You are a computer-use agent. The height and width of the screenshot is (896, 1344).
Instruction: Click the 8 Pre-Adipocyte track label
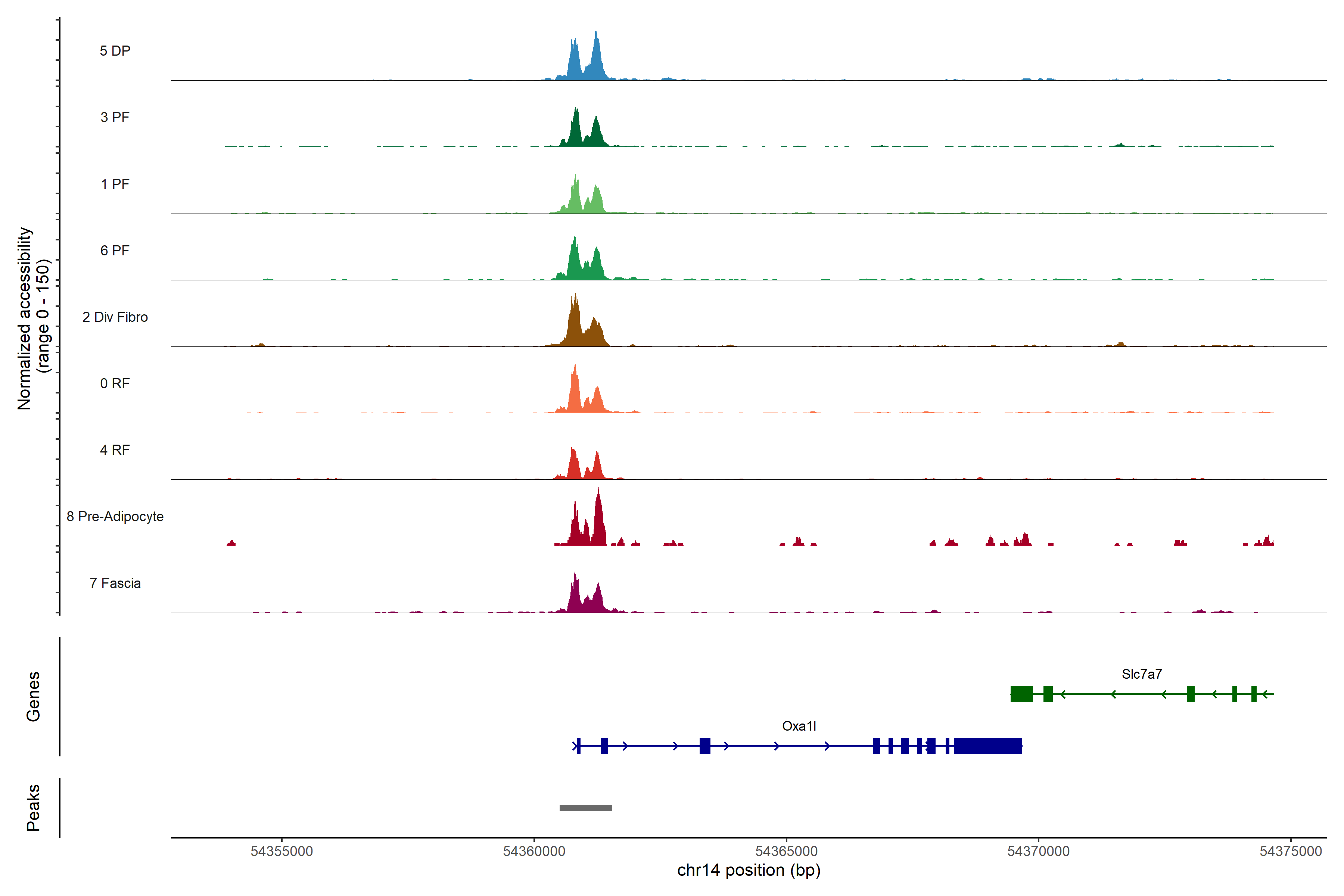(115, 517)
